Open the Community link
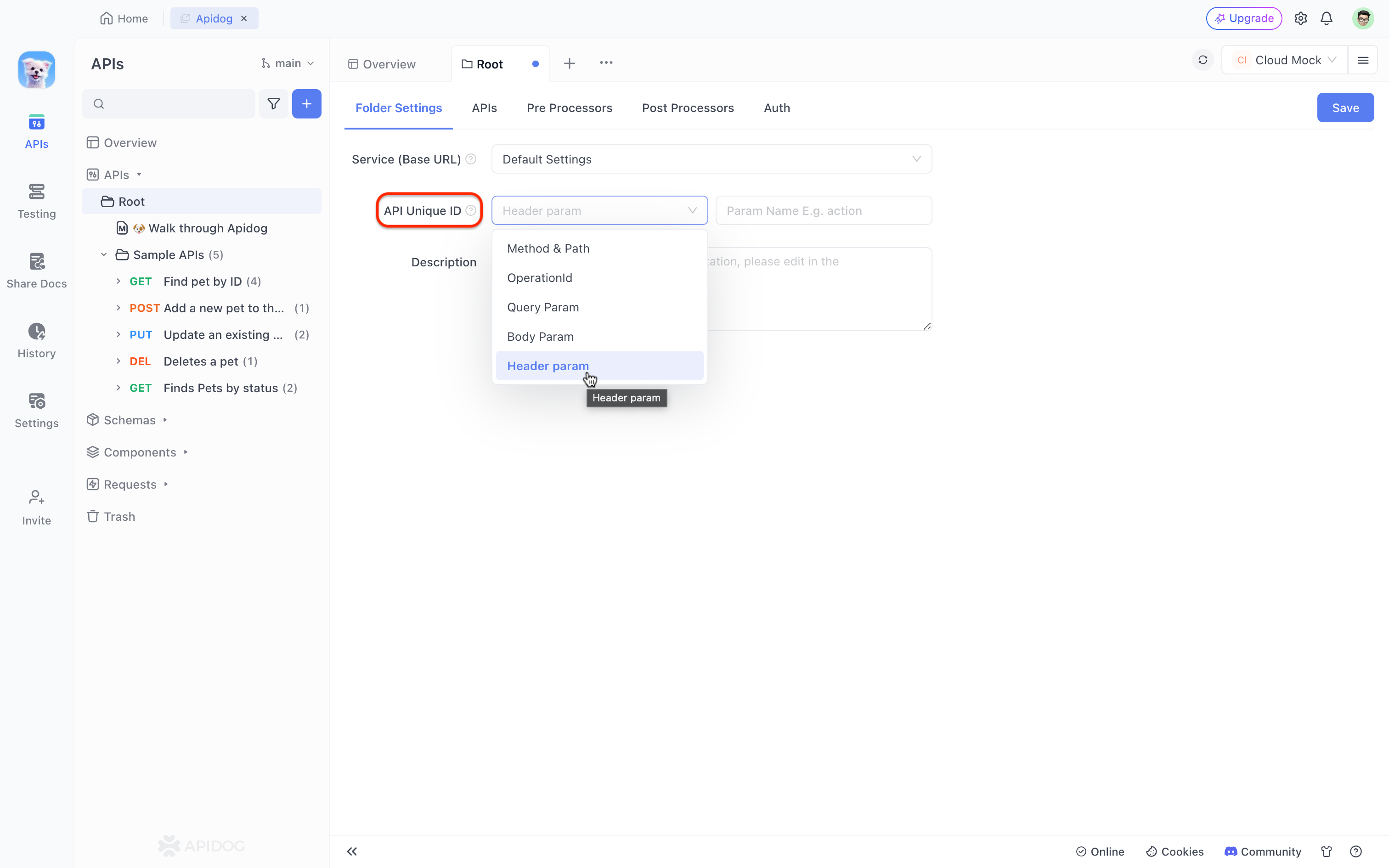This screenshot has height=868, width=1389. 1262,851
